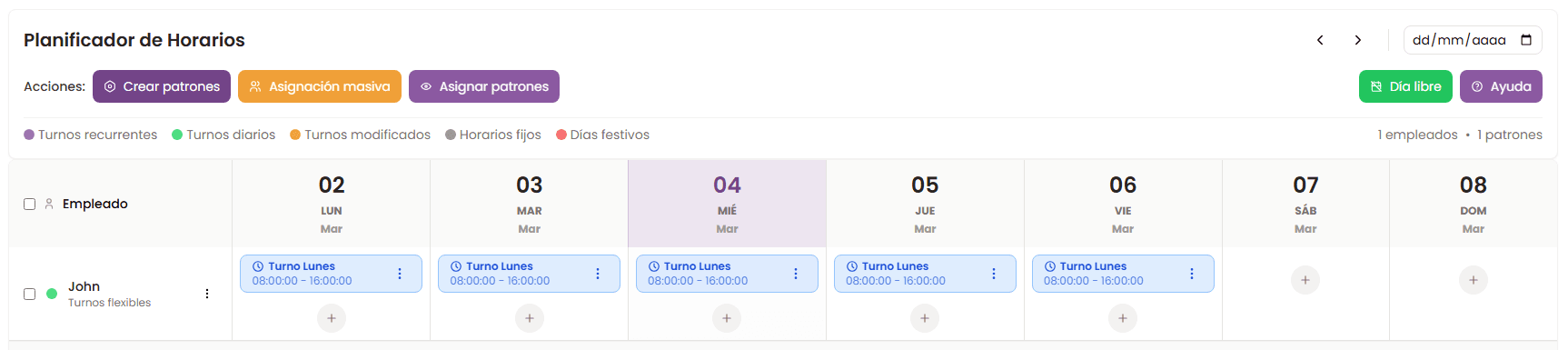Add shift on Monday 02

[x=332, y=318]
